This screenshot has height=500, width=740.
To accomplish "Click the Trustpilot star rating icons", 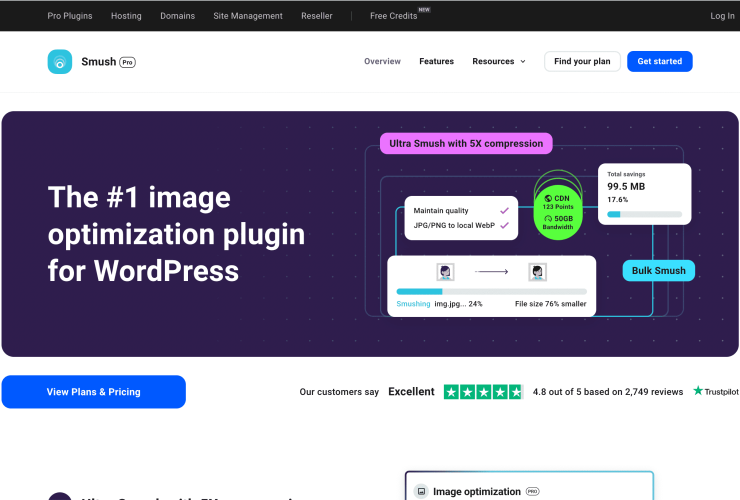I will point(483,392).
